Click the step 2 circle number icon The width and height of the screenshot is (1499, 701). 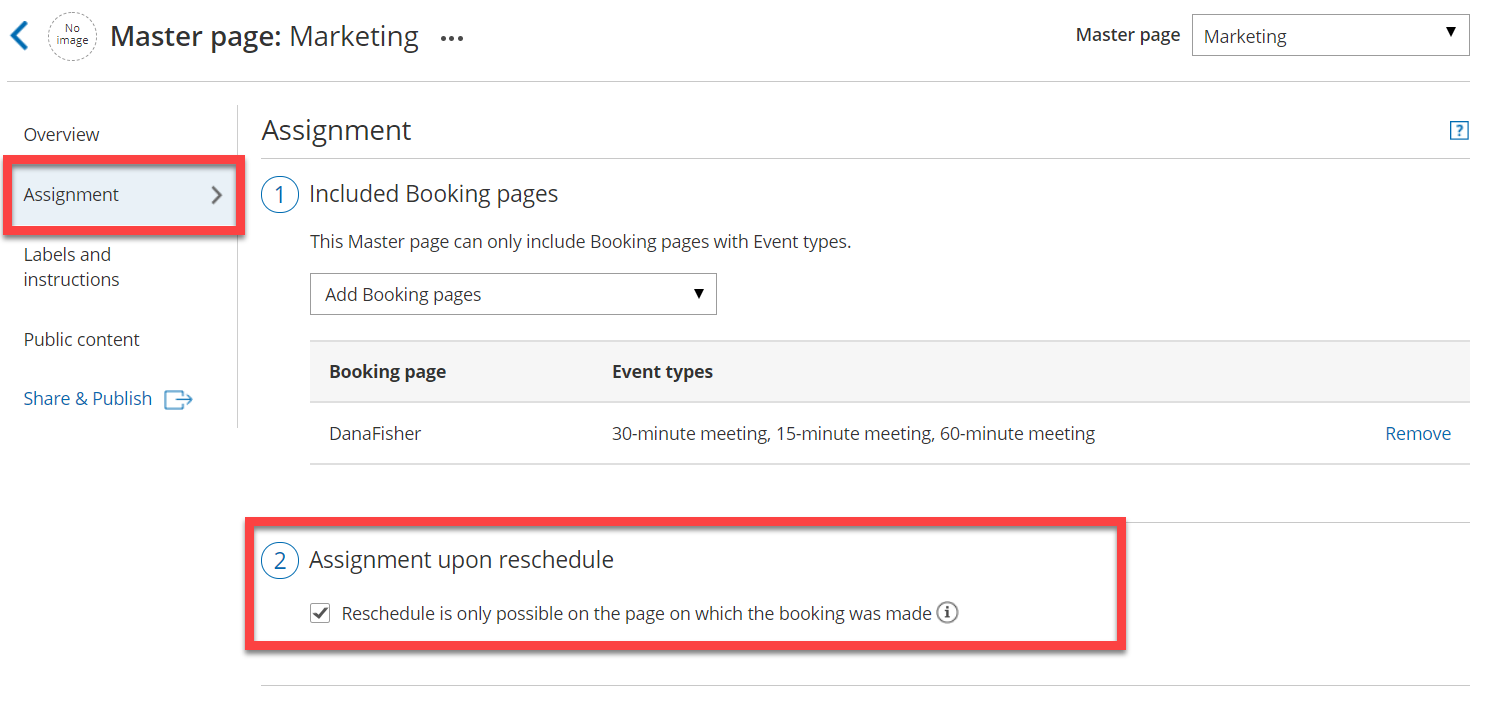(280, 561)
